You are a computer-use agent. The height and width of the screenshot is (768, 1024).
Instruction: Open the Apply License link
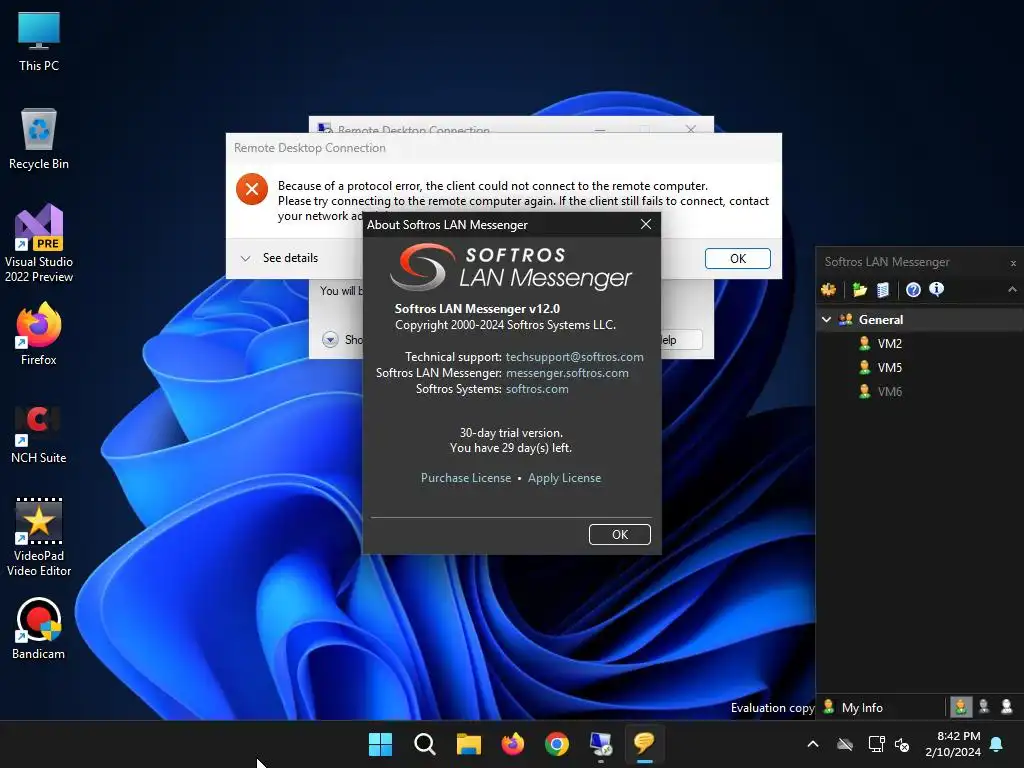pos(564,478)
